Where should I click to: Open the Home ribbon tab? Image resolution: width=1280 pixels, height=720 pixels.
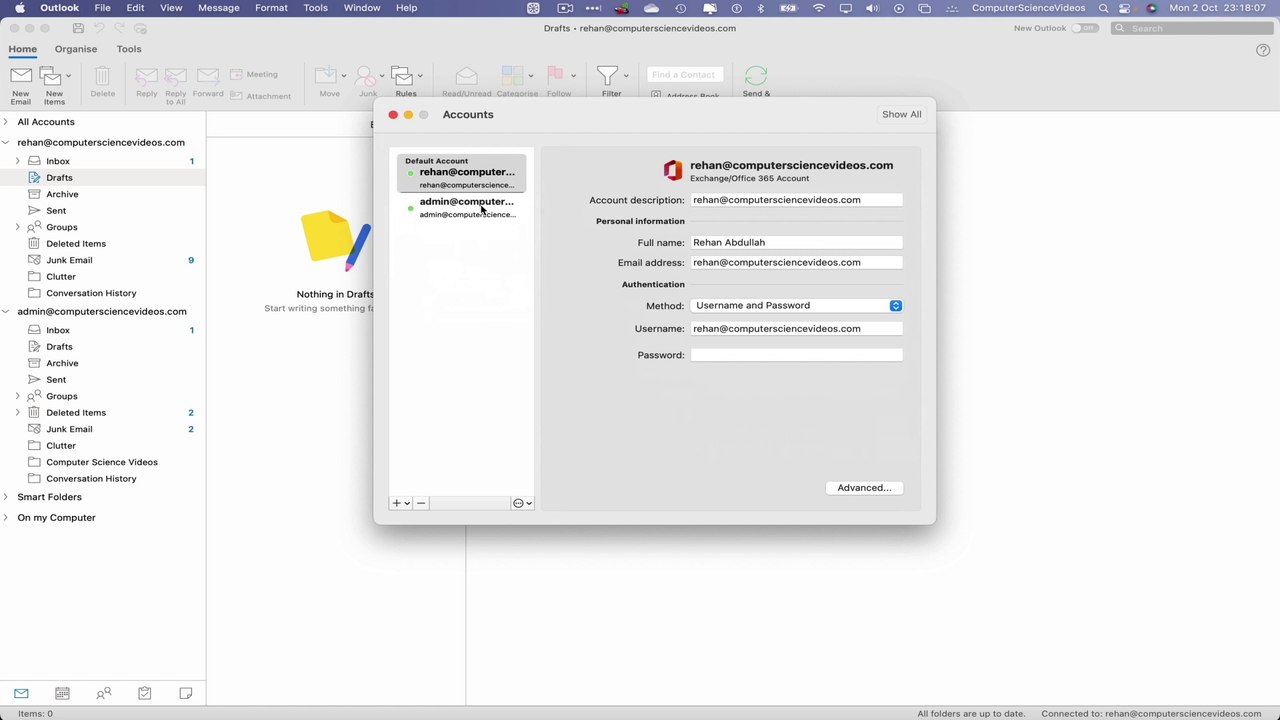tap(22, 49)
